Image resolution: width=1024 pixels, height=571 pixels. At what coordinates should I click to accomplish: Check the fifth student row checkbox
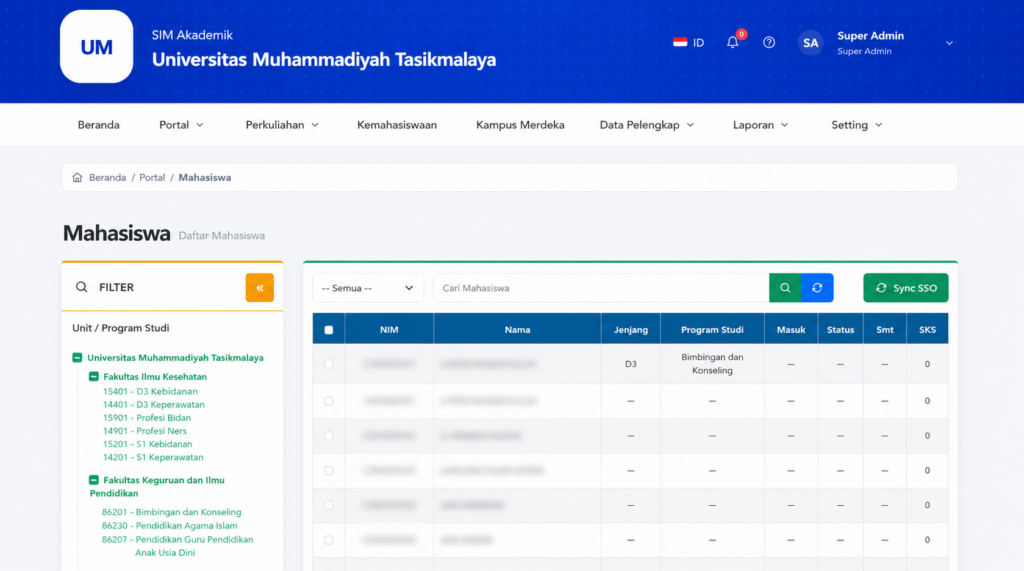[328, 505]
